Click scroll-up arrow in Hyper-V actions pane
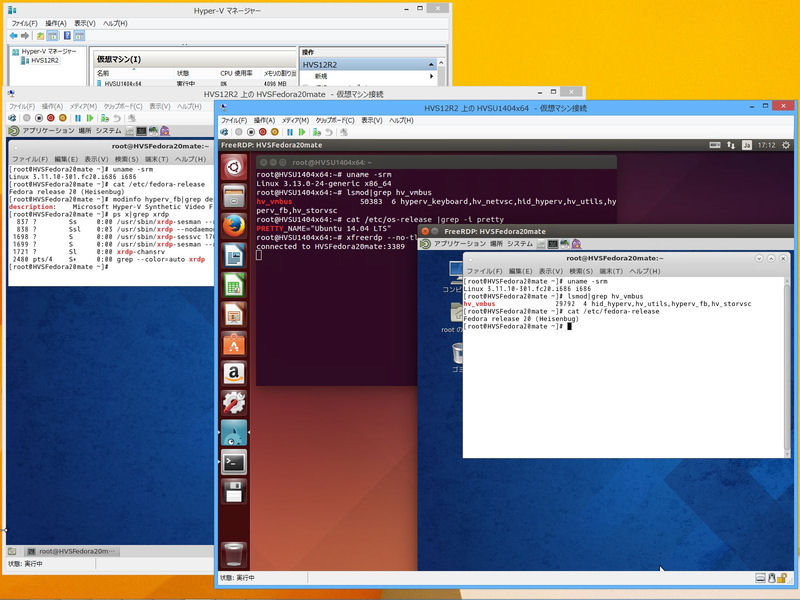Viewport: 800px width, 600px height. [441, 63]
